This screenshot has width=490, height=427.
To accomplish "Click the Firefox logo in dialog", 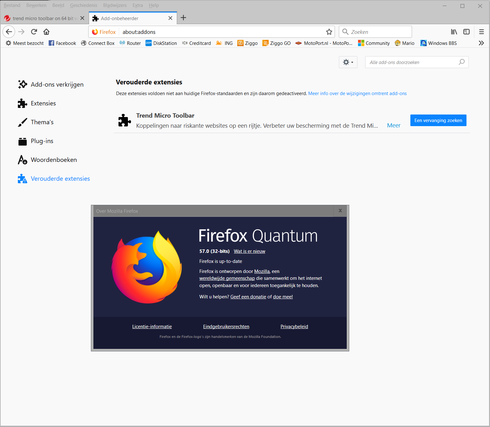I will [147, 267].
